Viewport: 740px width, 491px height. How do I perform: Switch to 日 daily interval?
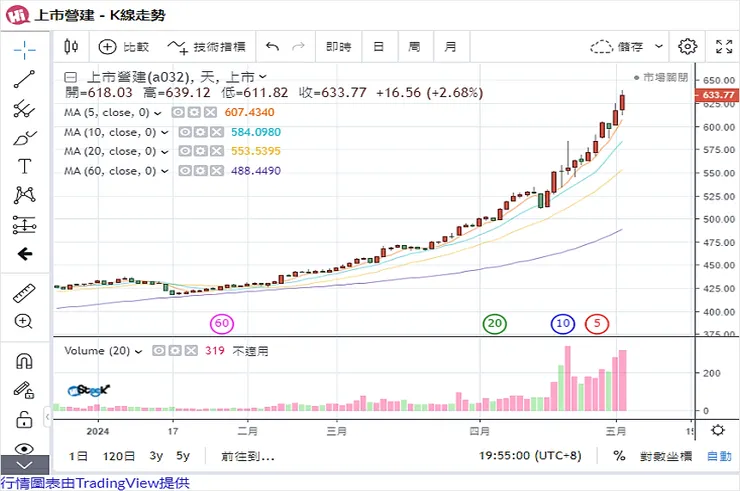coord(378,47)
